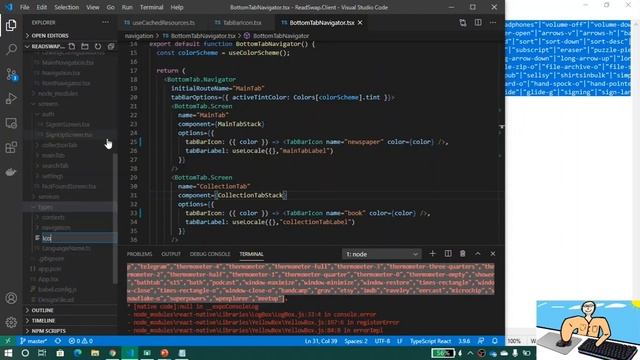Split the editor to the right
This screenshot has width=640, height=360.
478,22
